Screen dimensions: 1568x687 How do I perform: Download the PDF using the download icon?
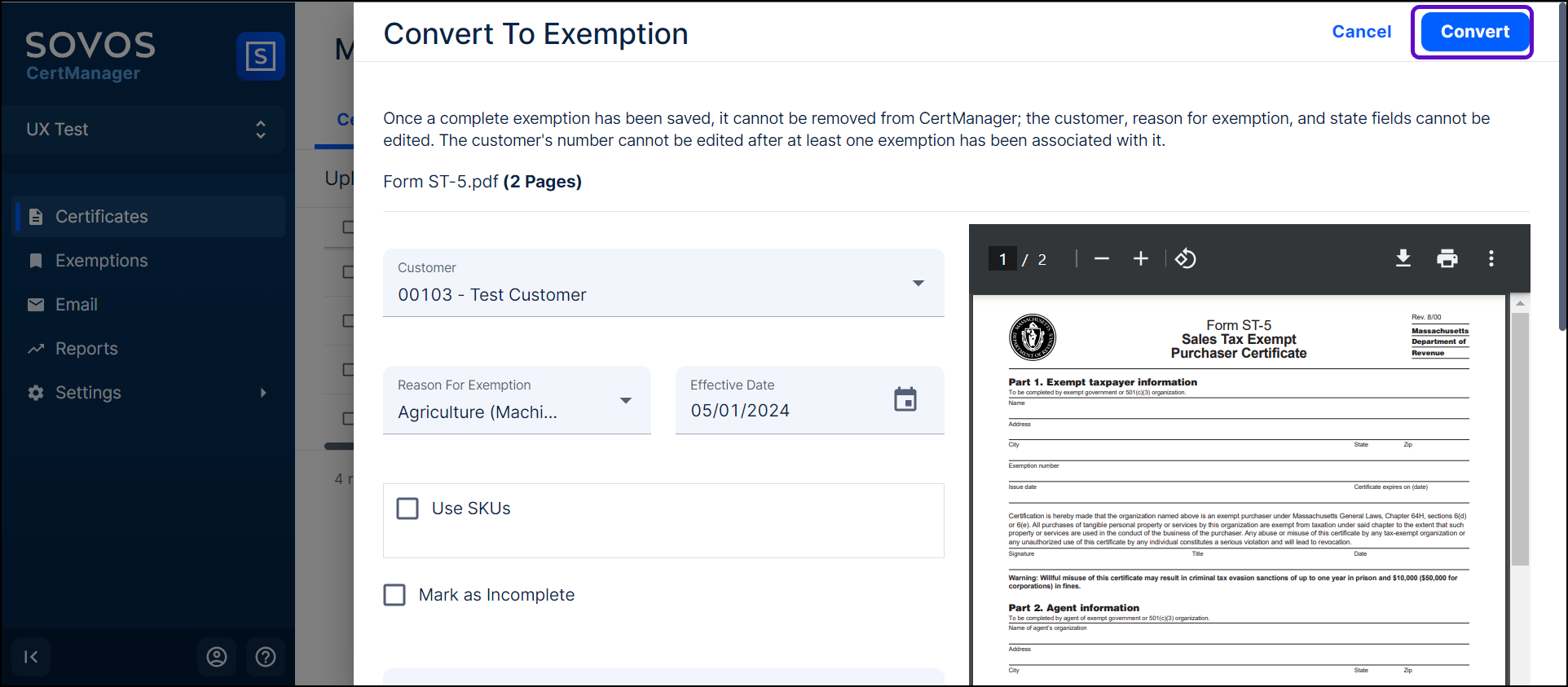(x=1403, y=259)
